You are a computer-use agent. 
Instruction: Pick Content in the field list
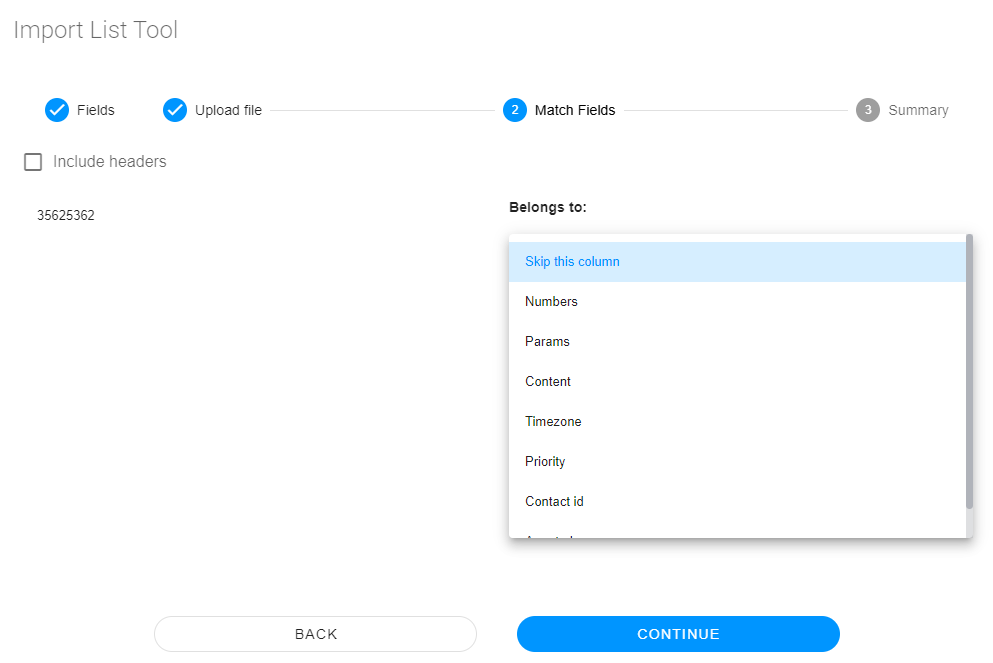click(x=548, y=382)
